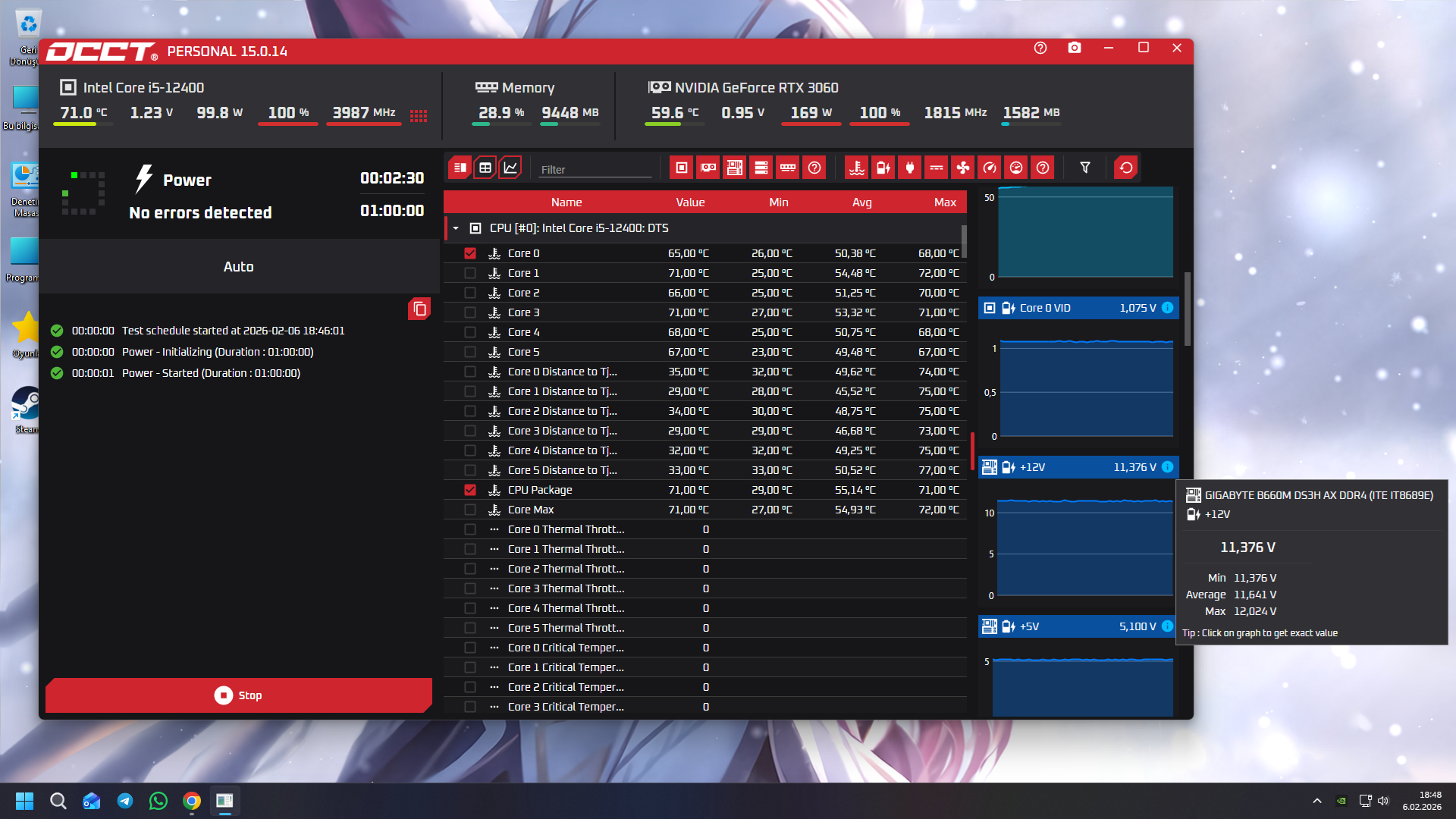
Task: Toggle the left test panel view button
Action: point(460,168)
